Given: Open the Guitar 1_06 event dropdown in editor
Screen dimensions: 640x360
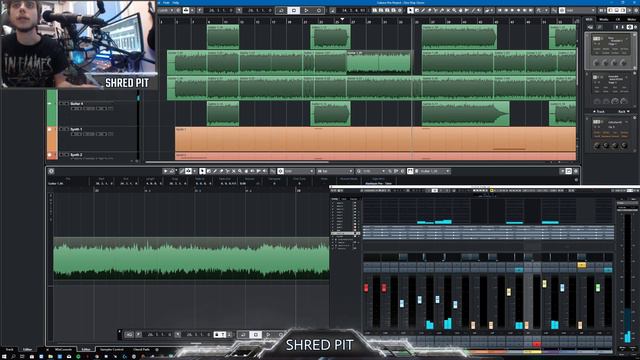Looking at the screenshot, I should (435, 171).
